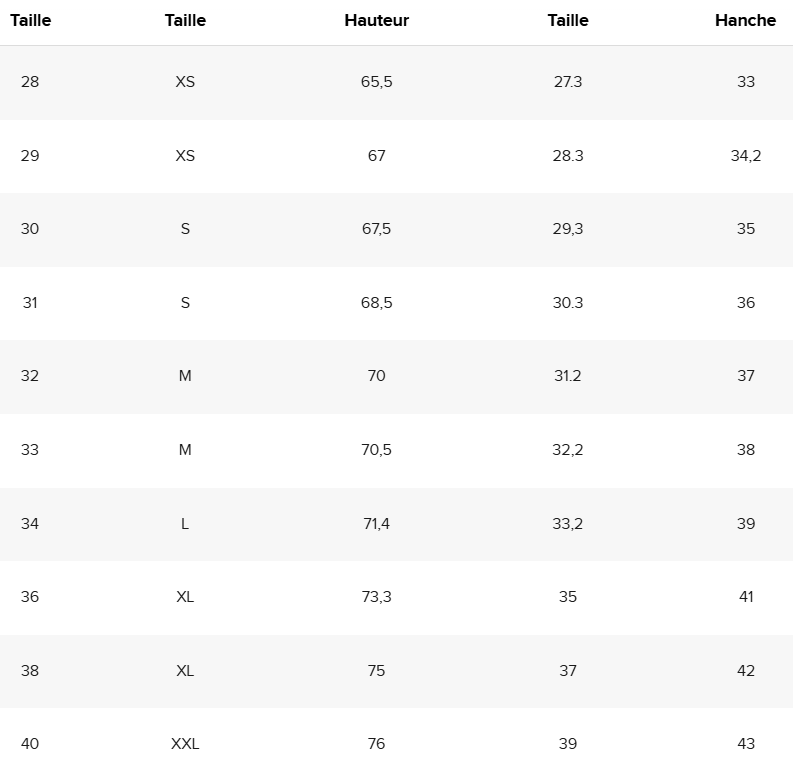Select the waist value 33,2
The image size is (793, 774).
(567, 524)
